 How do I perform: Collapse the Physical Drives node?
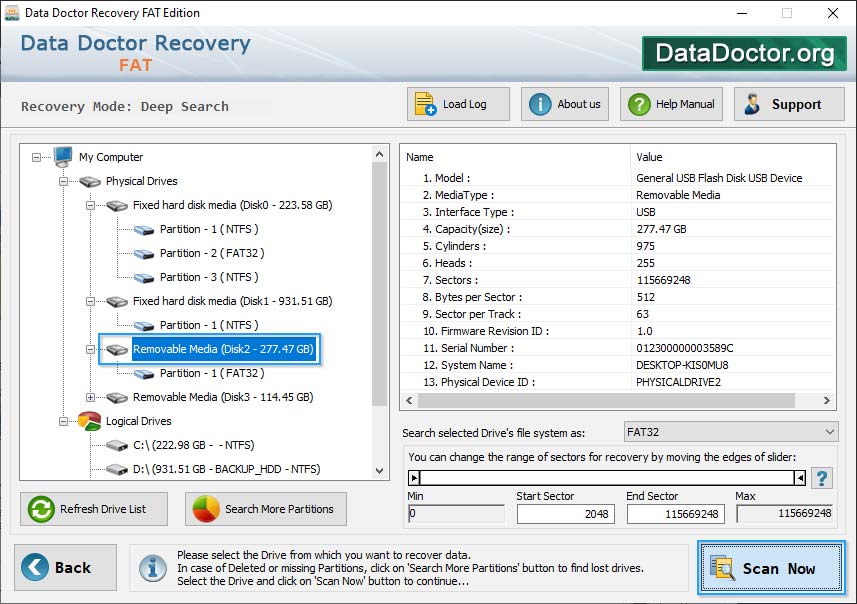63,181
